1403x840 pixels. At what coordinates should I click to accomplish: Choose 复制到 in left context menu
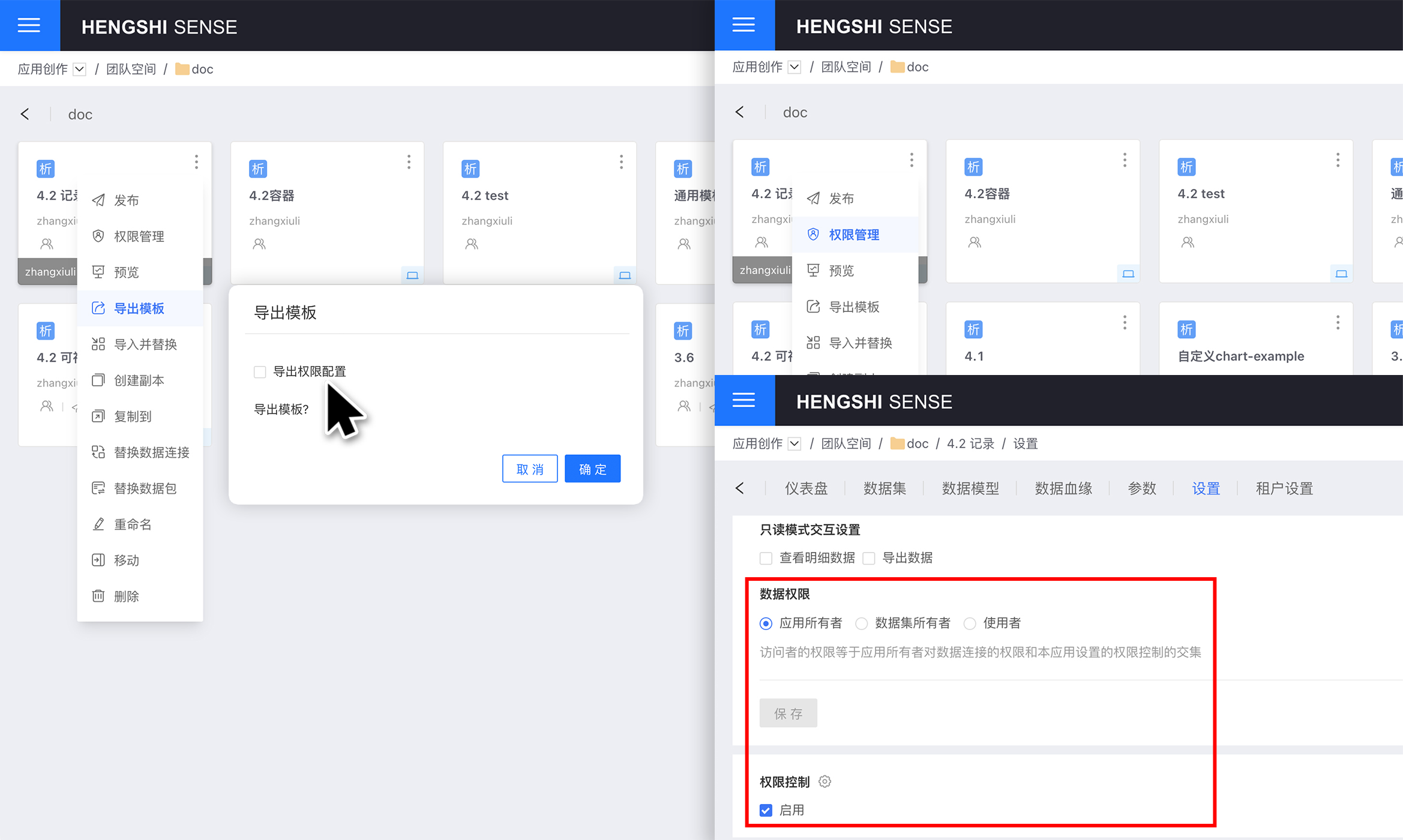140,416
